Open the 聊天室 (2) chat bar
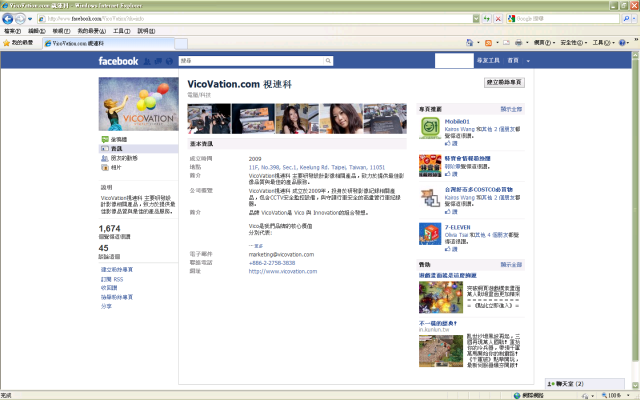 coord(585,384)
